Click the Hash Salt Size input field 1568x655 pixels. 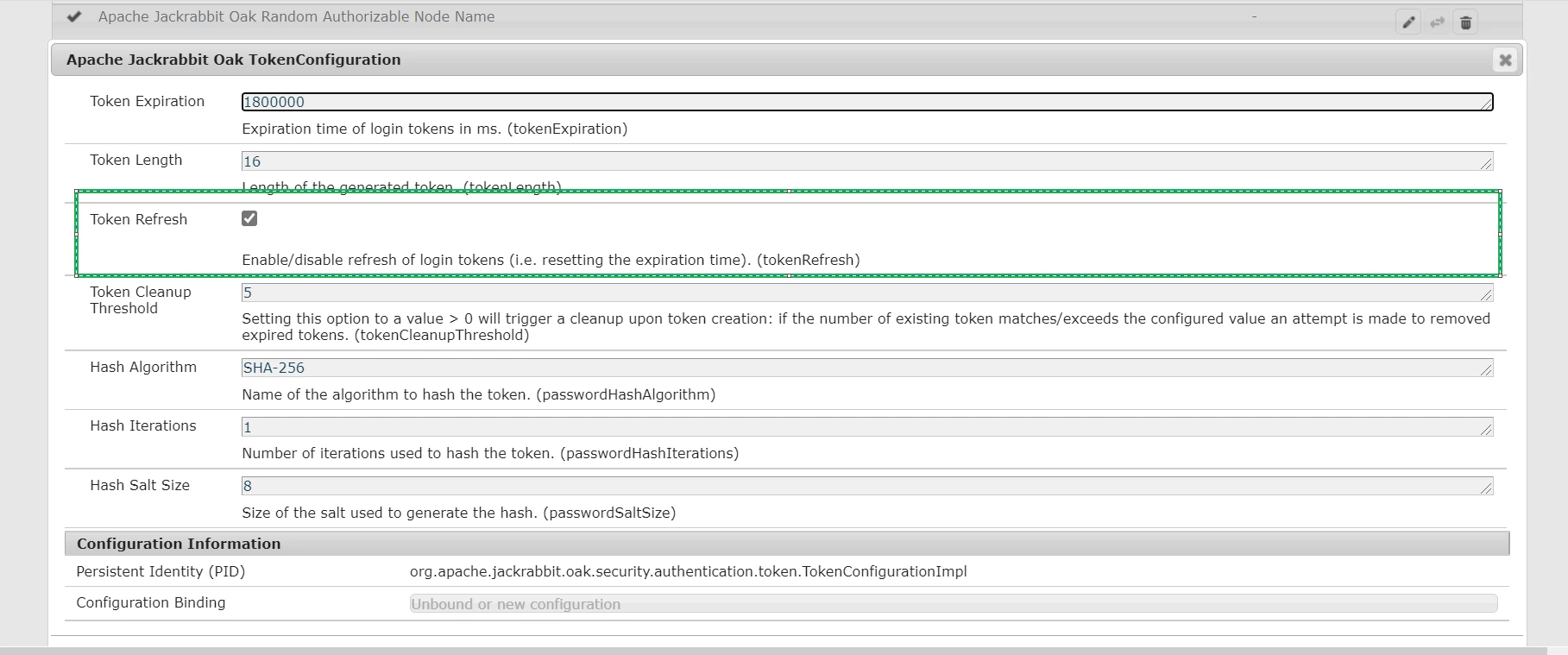click(867, 486)
